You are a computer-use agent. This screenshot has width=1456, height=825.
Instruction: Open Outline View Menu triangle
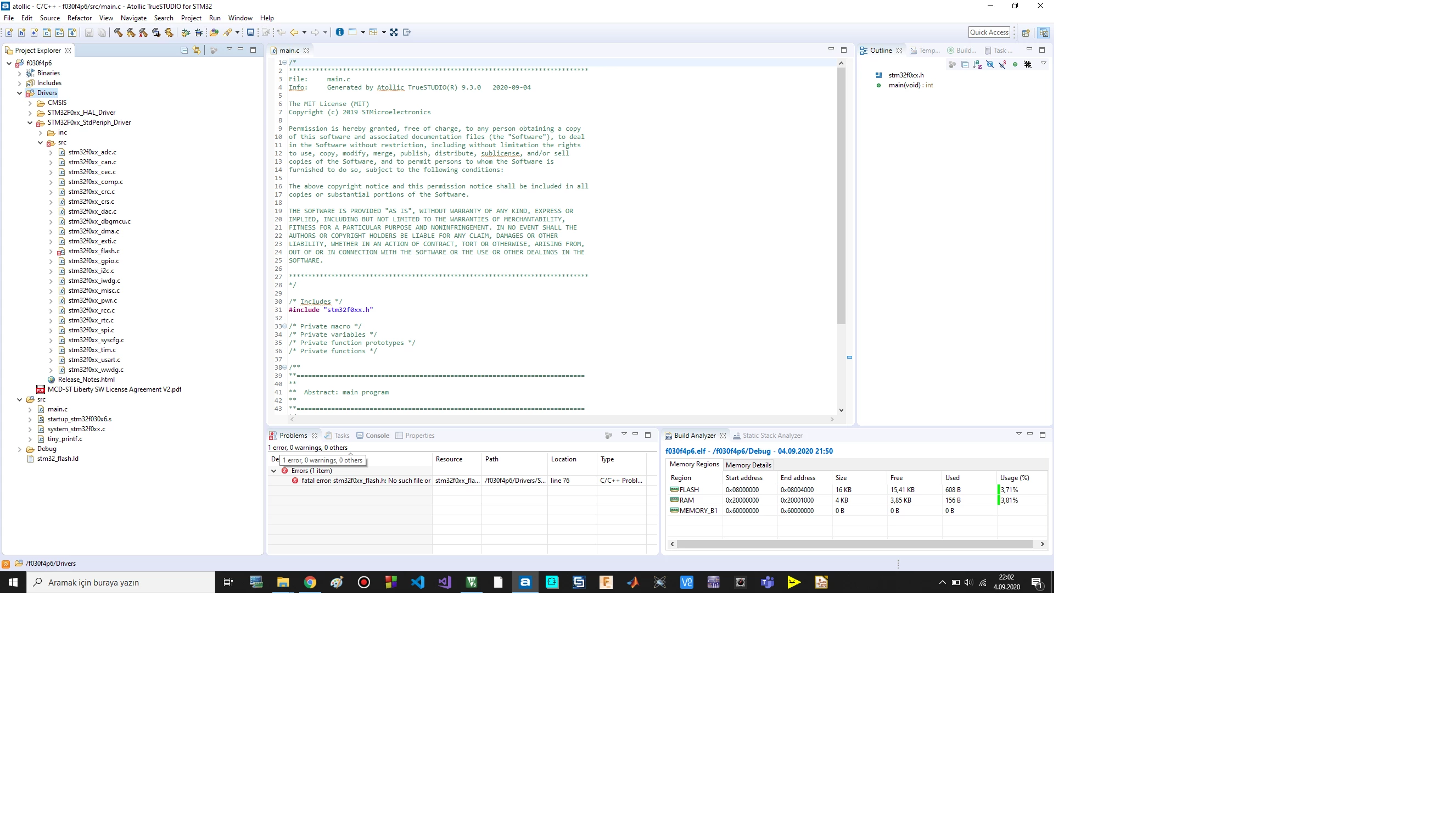point(1043,64)
